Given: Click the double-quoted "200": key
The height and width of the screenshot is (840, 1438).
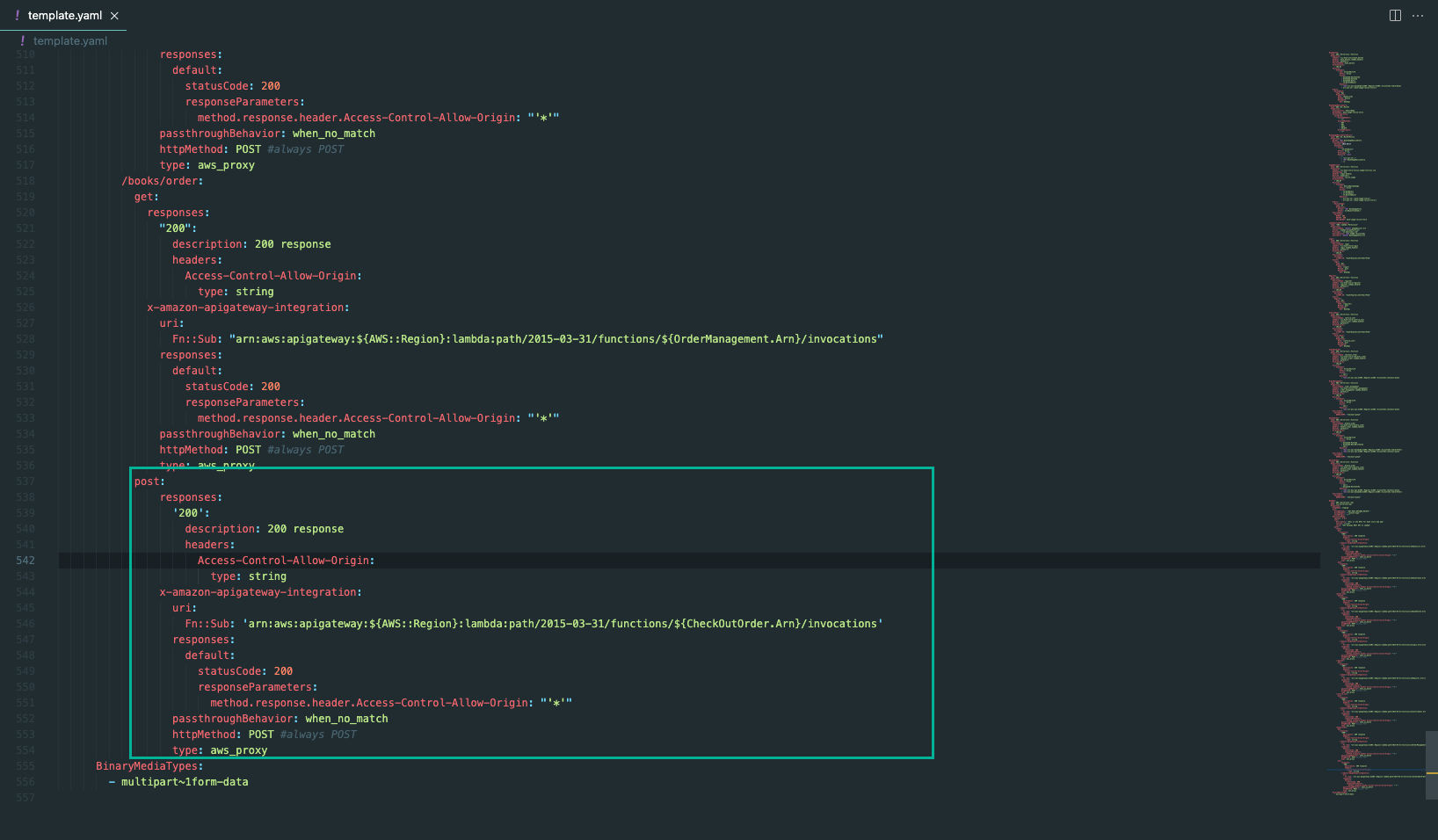Looking at the screenshot, I should pyautogui.click(x=178, y=228).
